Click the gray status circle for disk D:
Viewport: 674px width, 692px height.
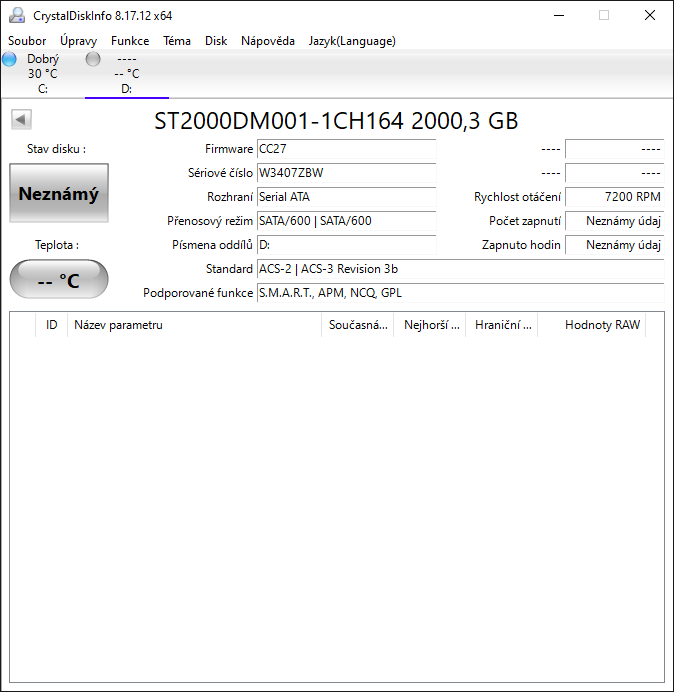point(93,59)
